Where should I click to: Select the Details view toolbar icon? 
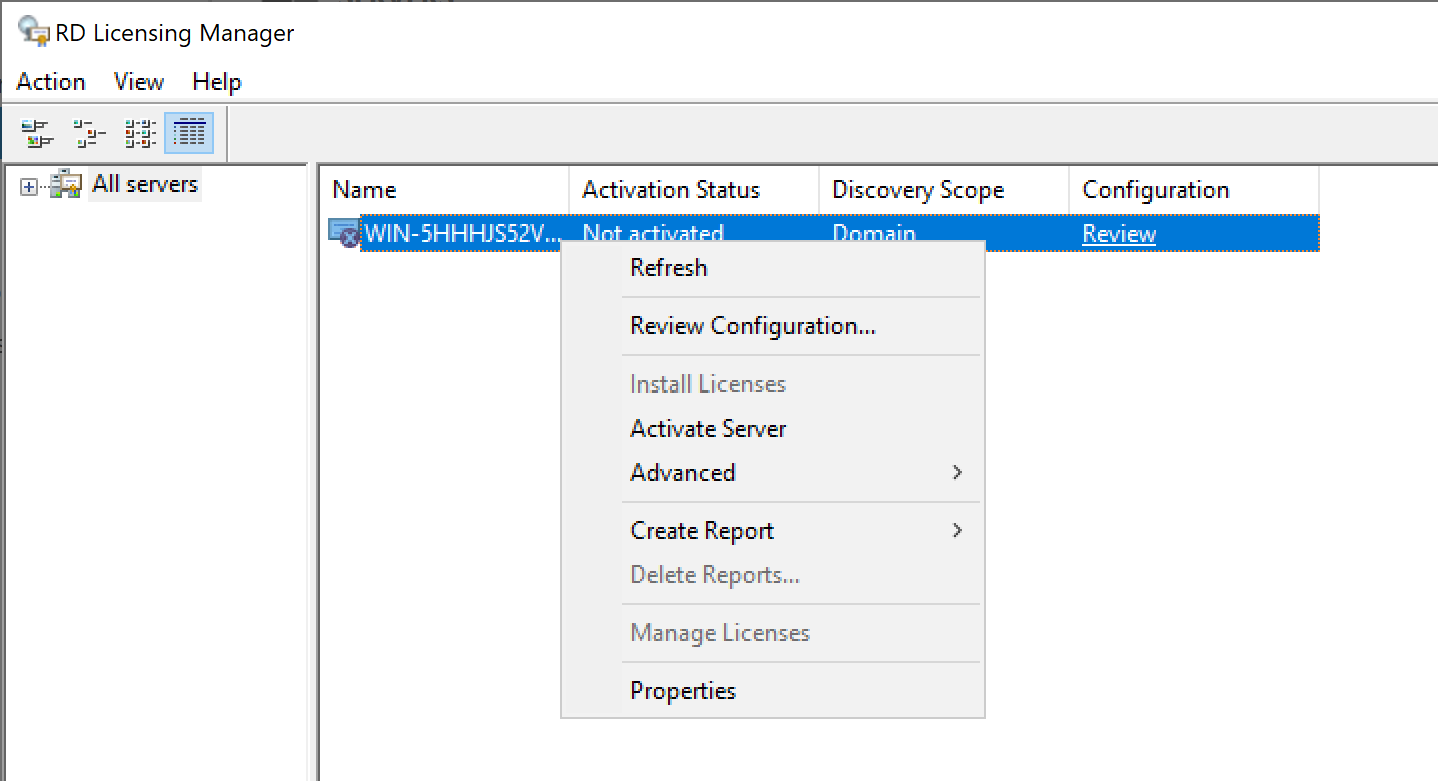pyautogui.click(x=188, y=132)
